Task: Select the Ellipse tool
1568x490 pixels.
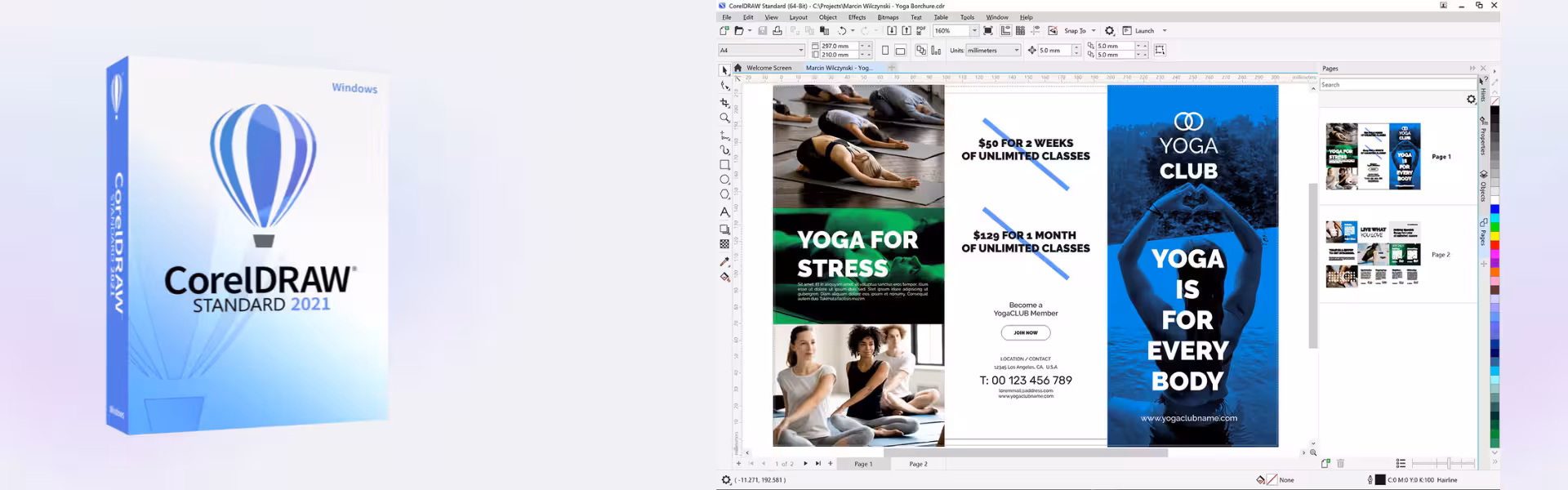Action: (724, 180)
